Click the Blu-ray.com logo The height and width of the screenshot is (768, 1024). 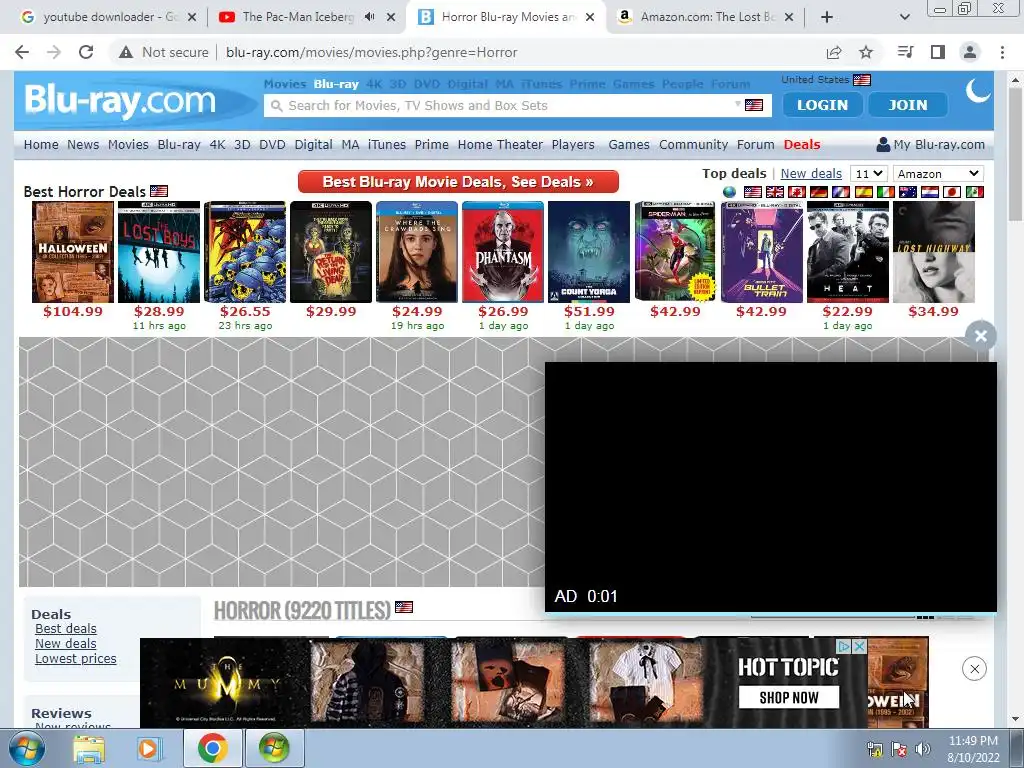(121, 101)
